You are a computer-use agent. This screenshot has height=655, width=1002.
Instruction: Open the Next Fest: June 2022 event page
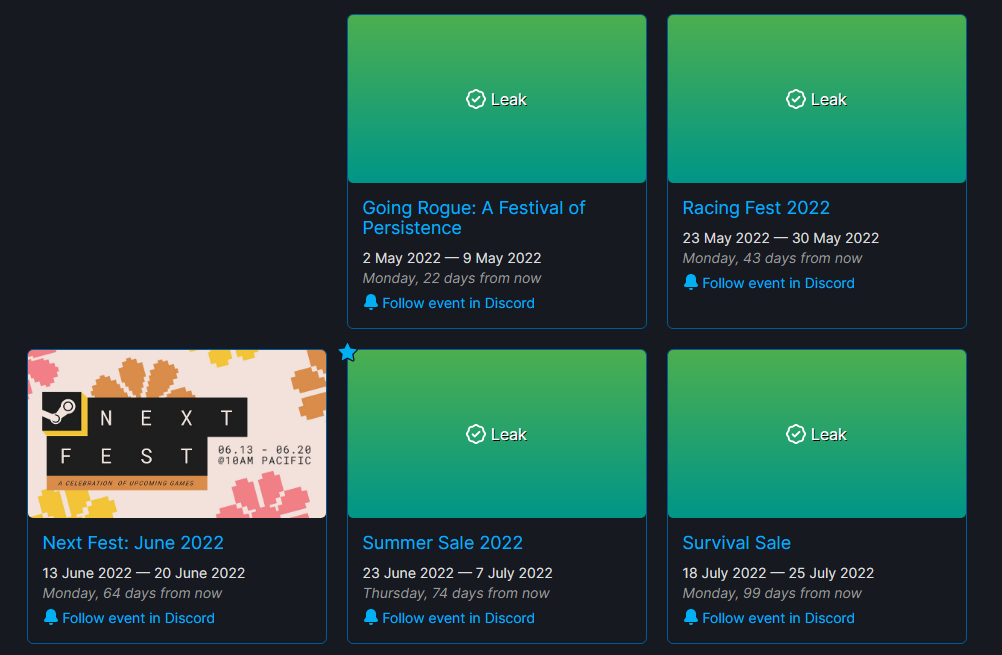tap(133, 542)
